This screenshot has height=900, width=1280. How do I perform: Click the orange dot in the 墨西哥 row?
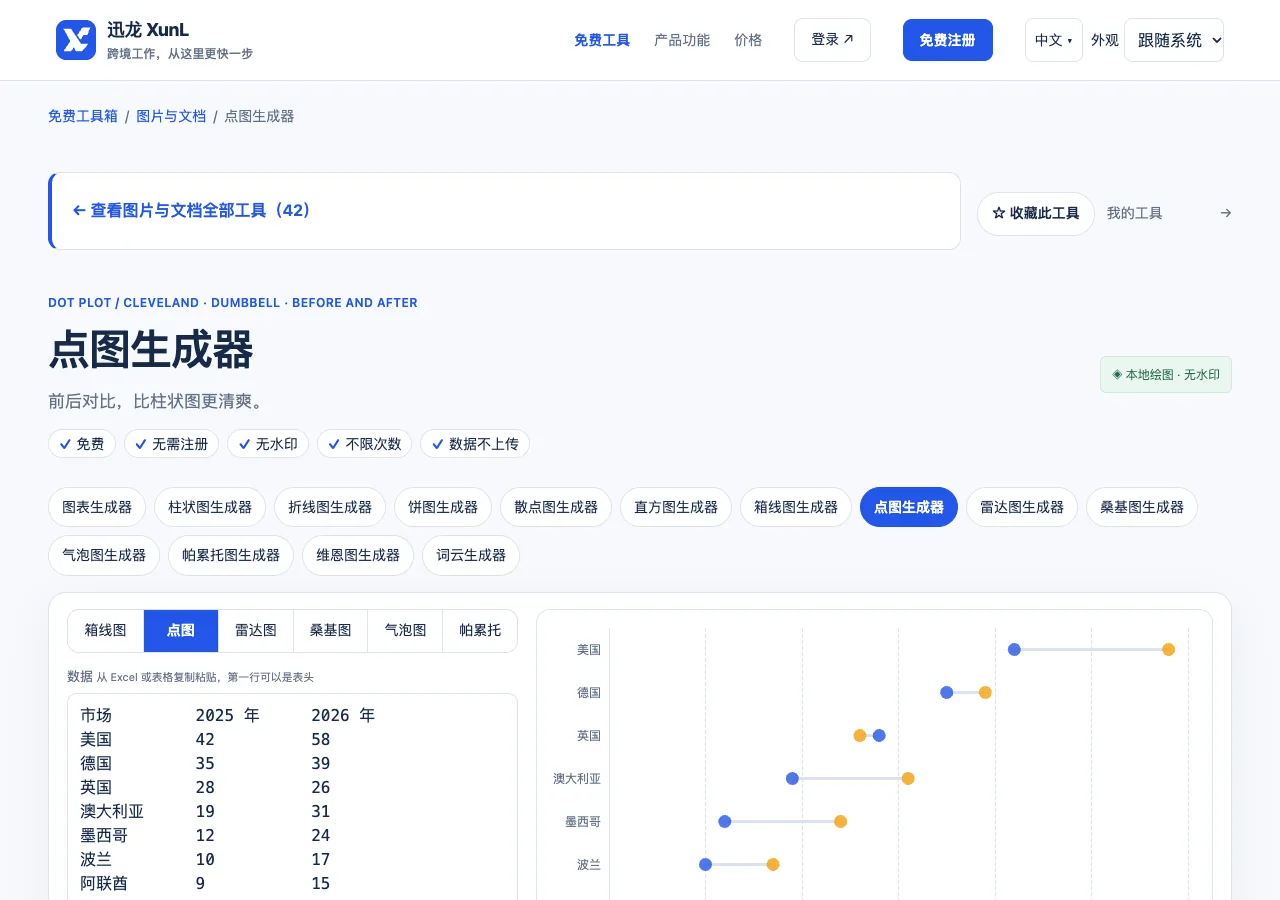(x=840, y=822)
